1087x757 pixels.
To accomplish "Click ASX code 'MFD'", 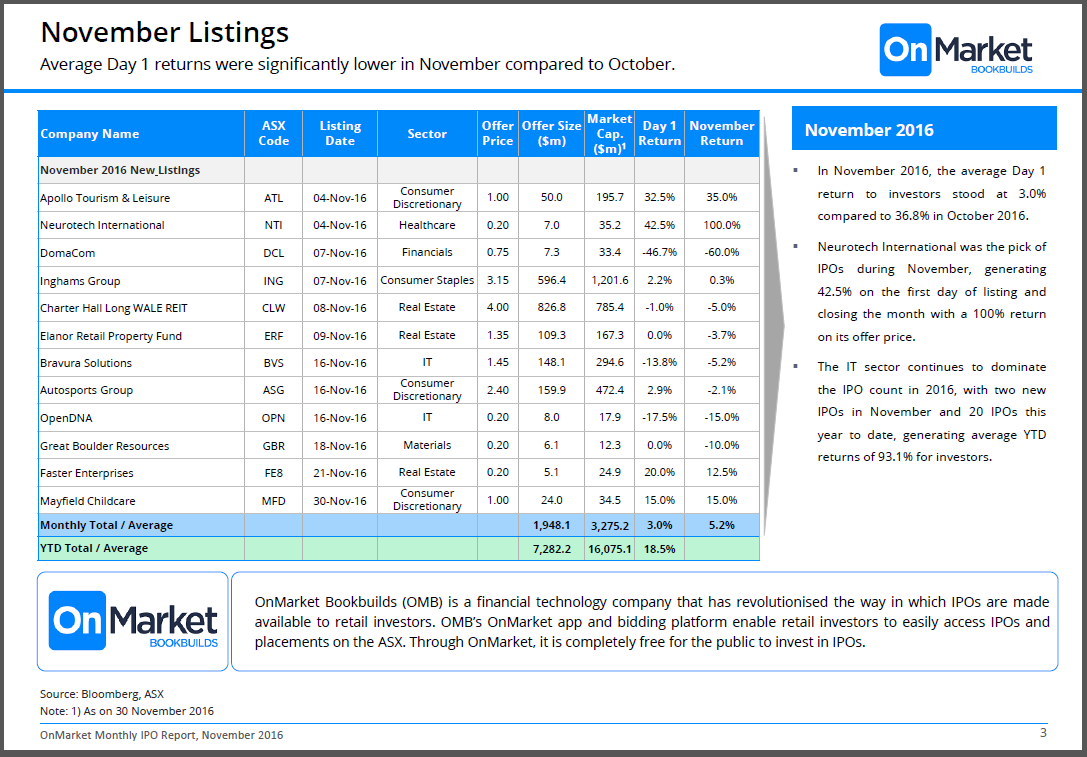I will 274,501.
